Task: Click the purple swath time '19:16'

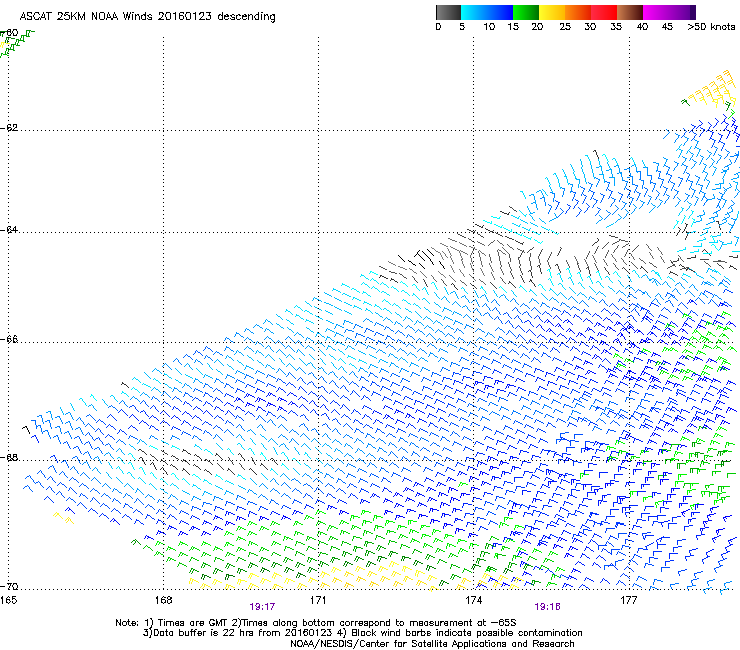Action: click(x=547, y=607)
